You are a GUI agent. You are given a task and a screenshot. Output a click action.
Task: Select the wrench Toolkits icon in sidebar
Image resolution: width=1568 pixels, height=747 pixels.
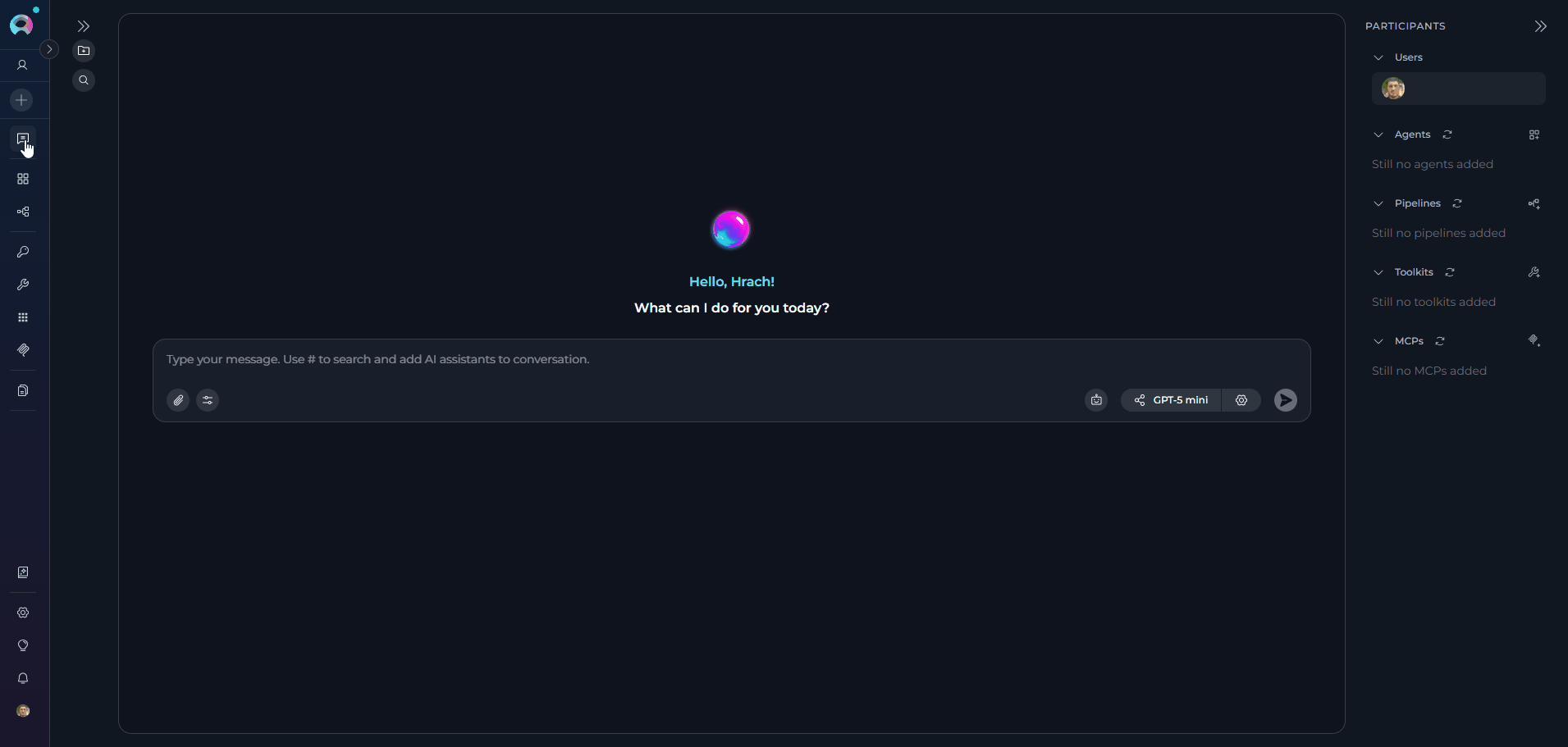pyautogui.click(x=22, y=285)
